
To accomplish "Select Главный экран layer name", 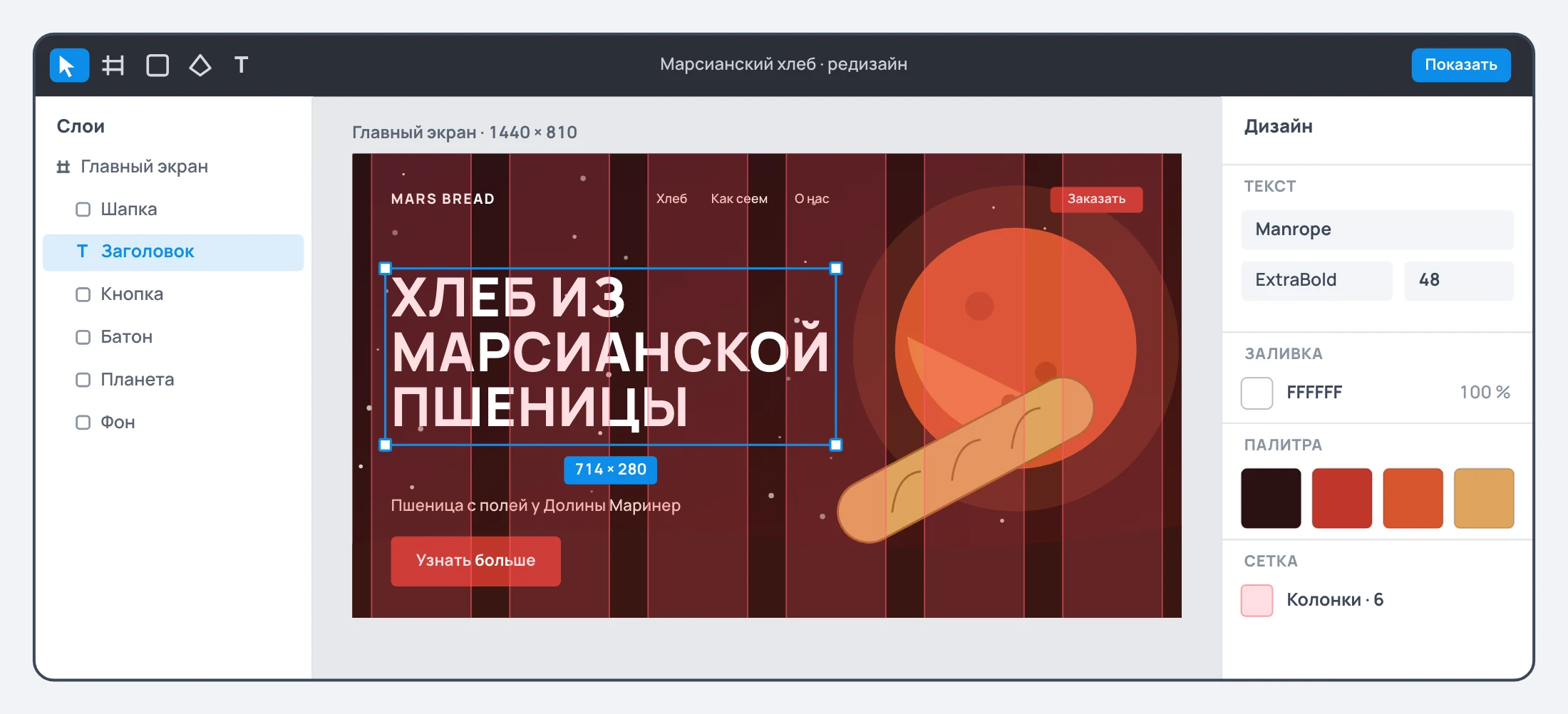I will 145,167.
